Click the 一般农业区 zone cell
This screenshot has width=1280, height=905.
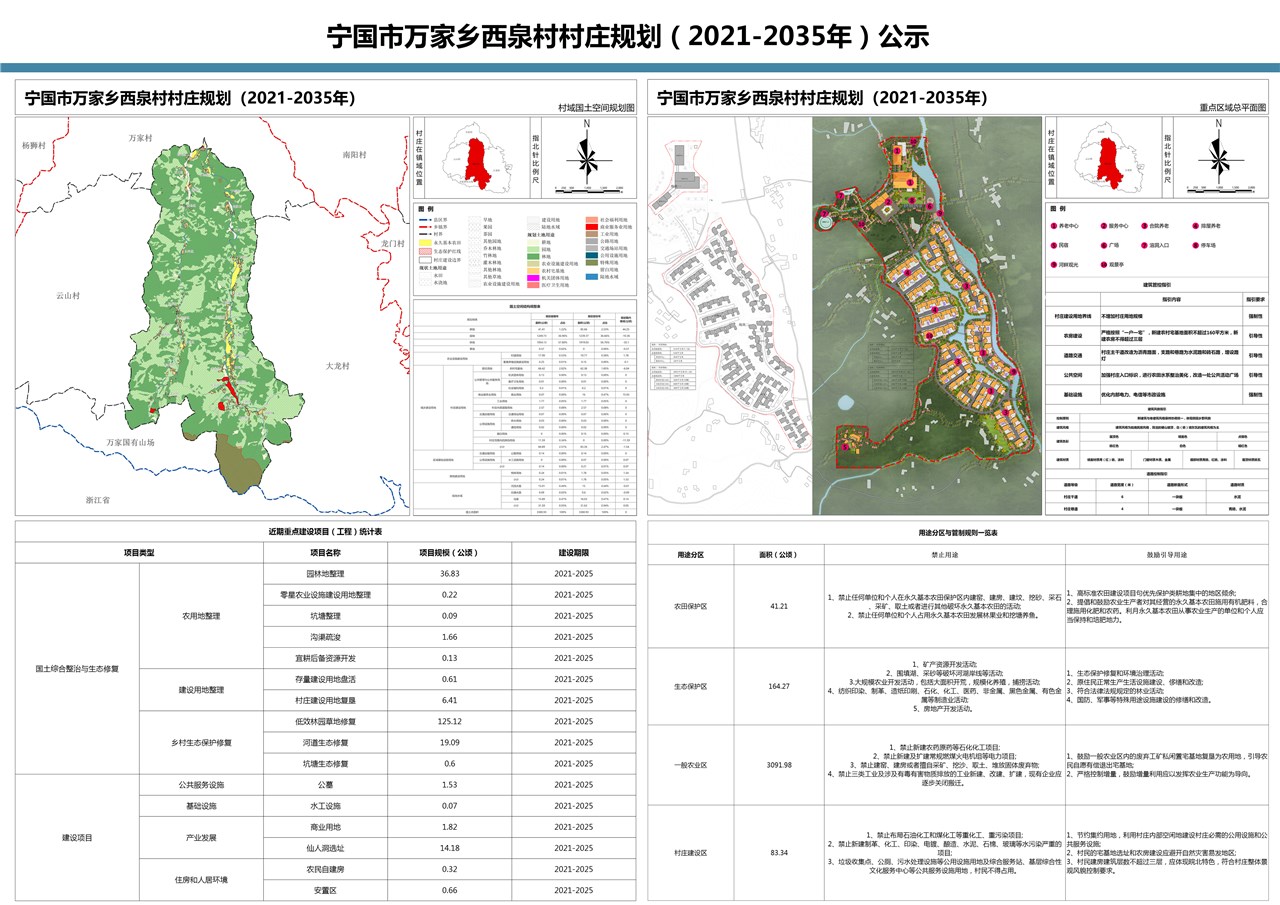691,765
